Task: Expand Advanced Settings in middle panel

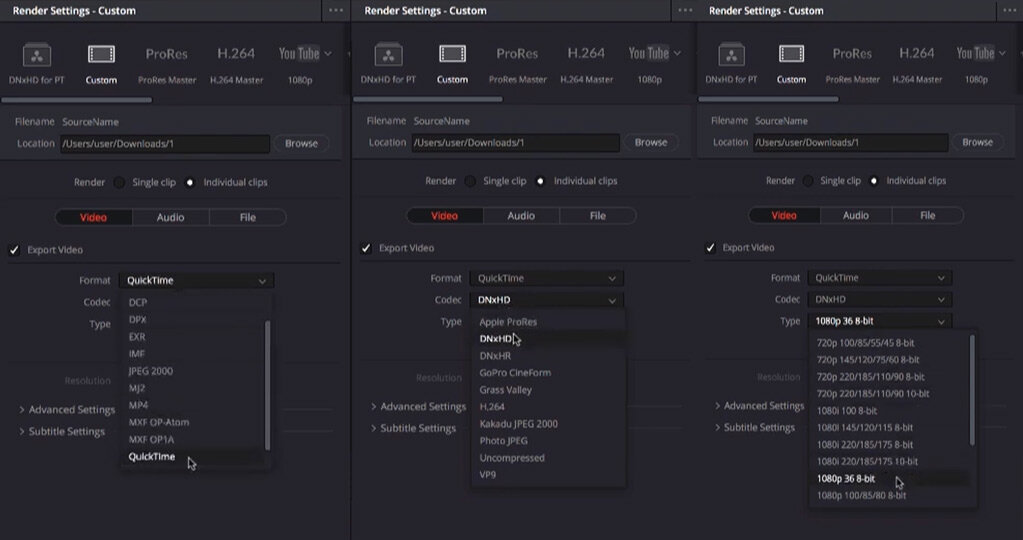Action: click(418, 406)
